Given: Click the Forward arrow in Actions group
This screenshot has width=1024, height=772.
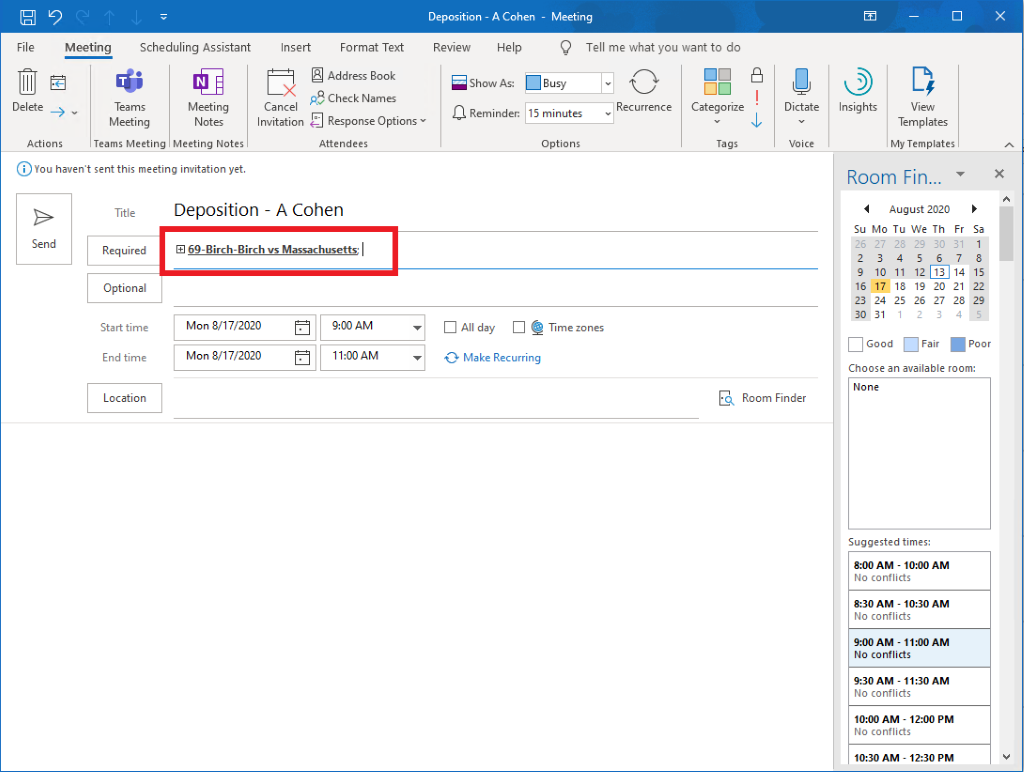Looking at the screenshot, I should click(57, 112).
